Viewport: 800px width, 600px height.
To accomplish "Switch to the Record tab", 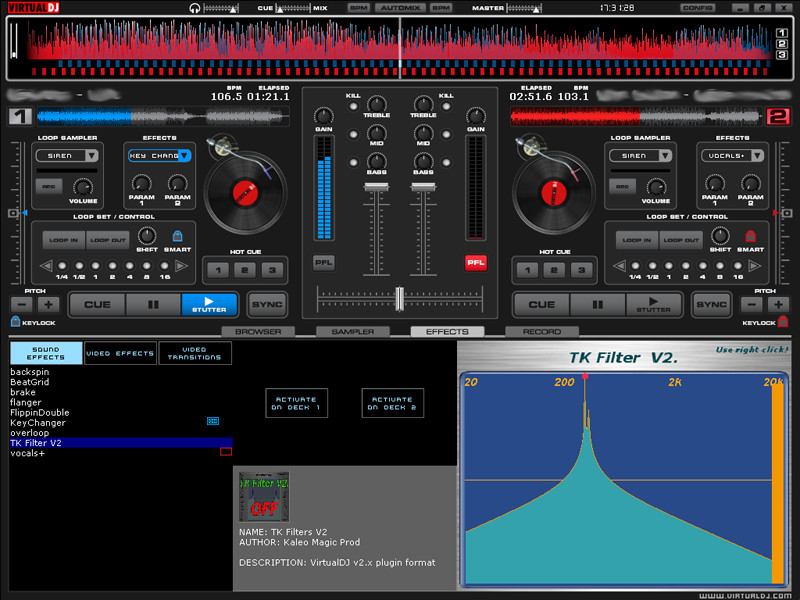I will click(x=542, y=332).
